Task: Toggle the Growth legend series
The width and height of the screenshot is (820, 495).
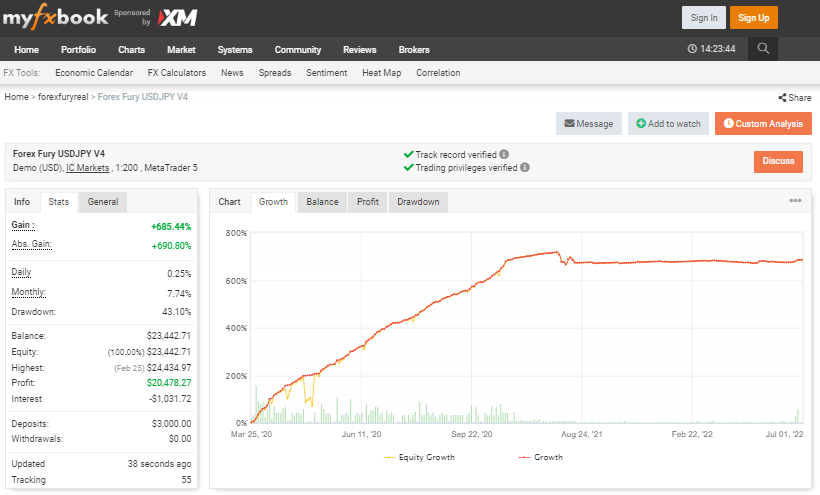Action: 541,457
